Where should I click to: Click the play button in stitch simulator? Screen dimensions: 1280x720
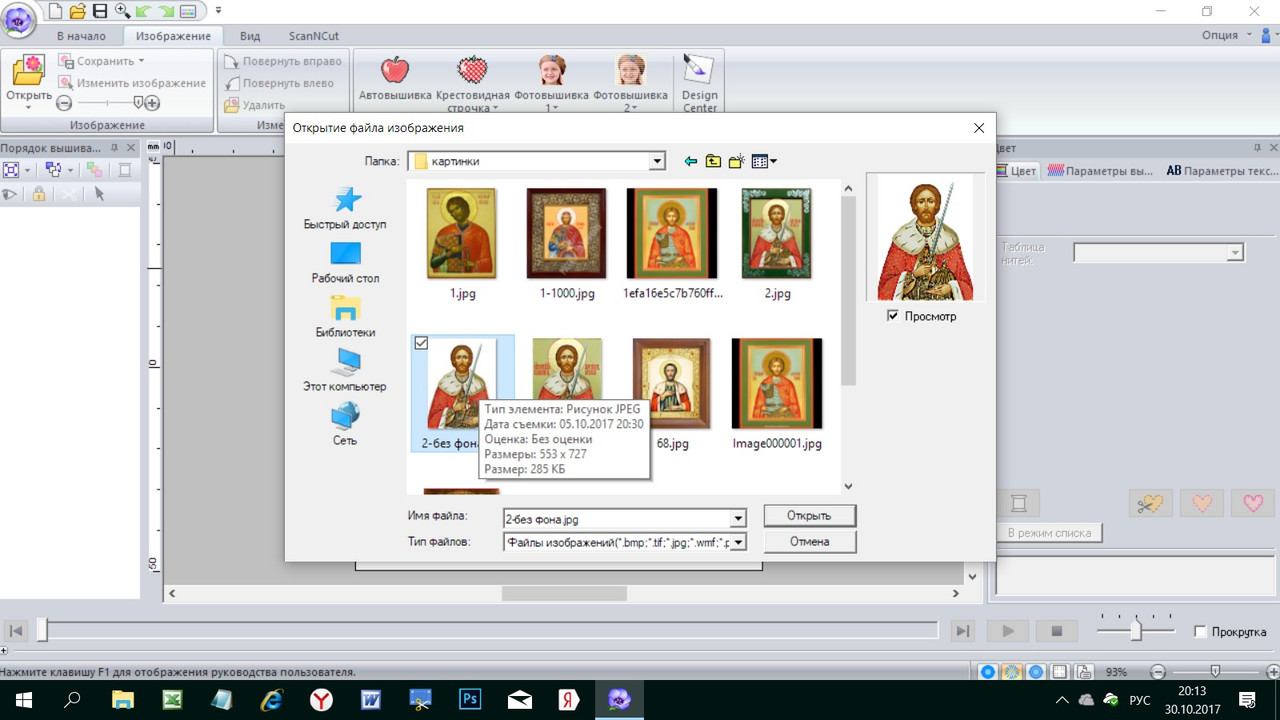pyautogui.click(x=1008, y=631)
